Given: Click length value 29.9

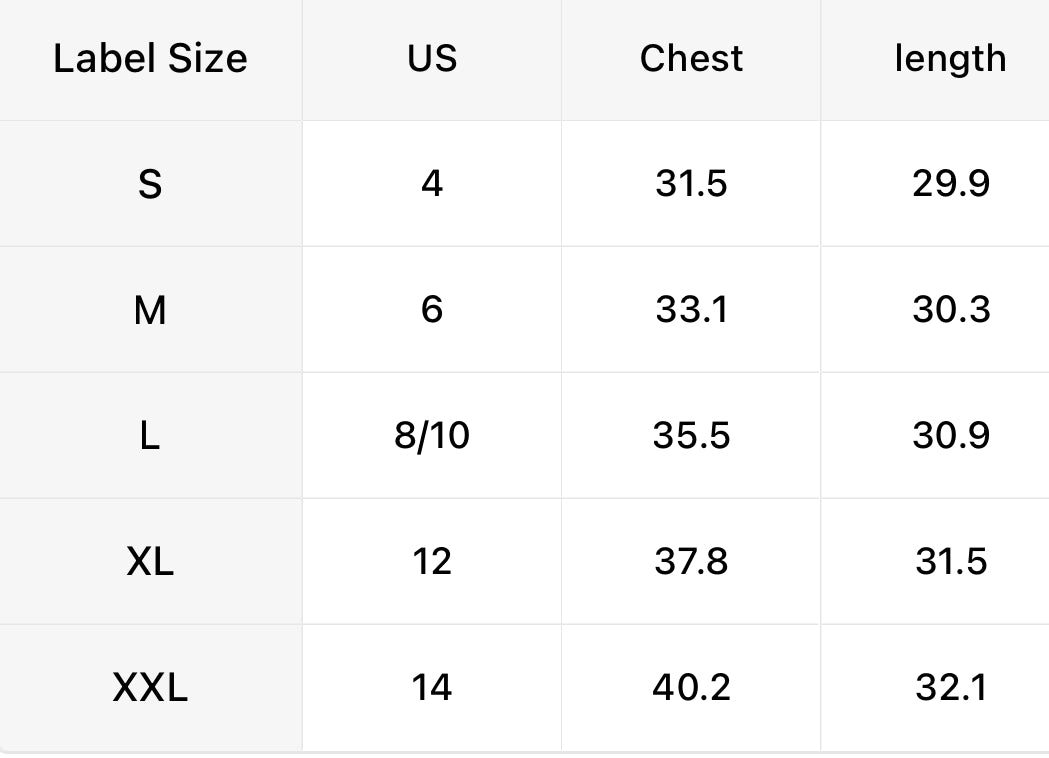Looking at the screenshot, I should [951, 184].
